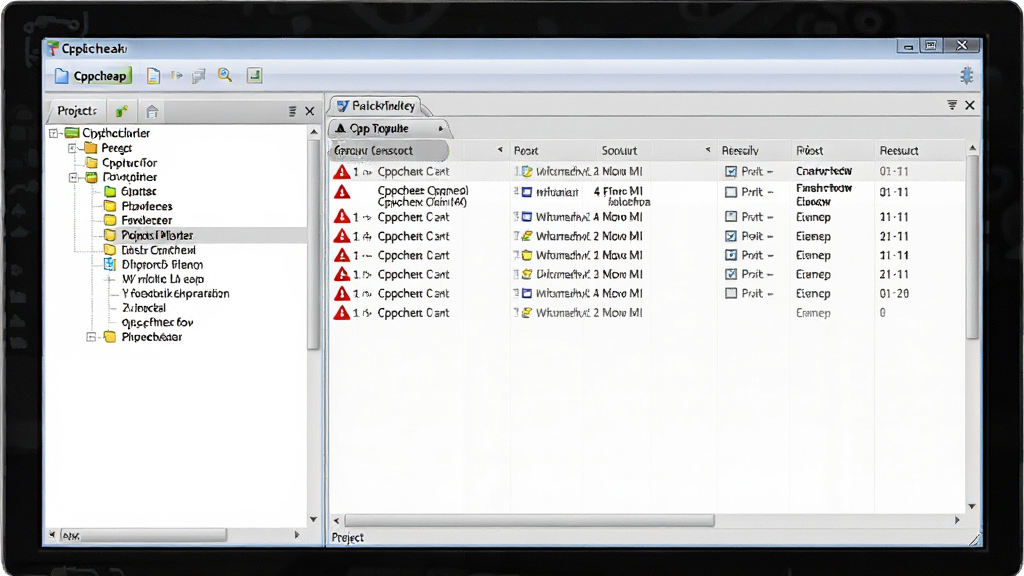Image resolution: width=1024 pixels, height=576 pixels.
Task: Click scroll-down arrow of results list
Action: pos(972,506)
